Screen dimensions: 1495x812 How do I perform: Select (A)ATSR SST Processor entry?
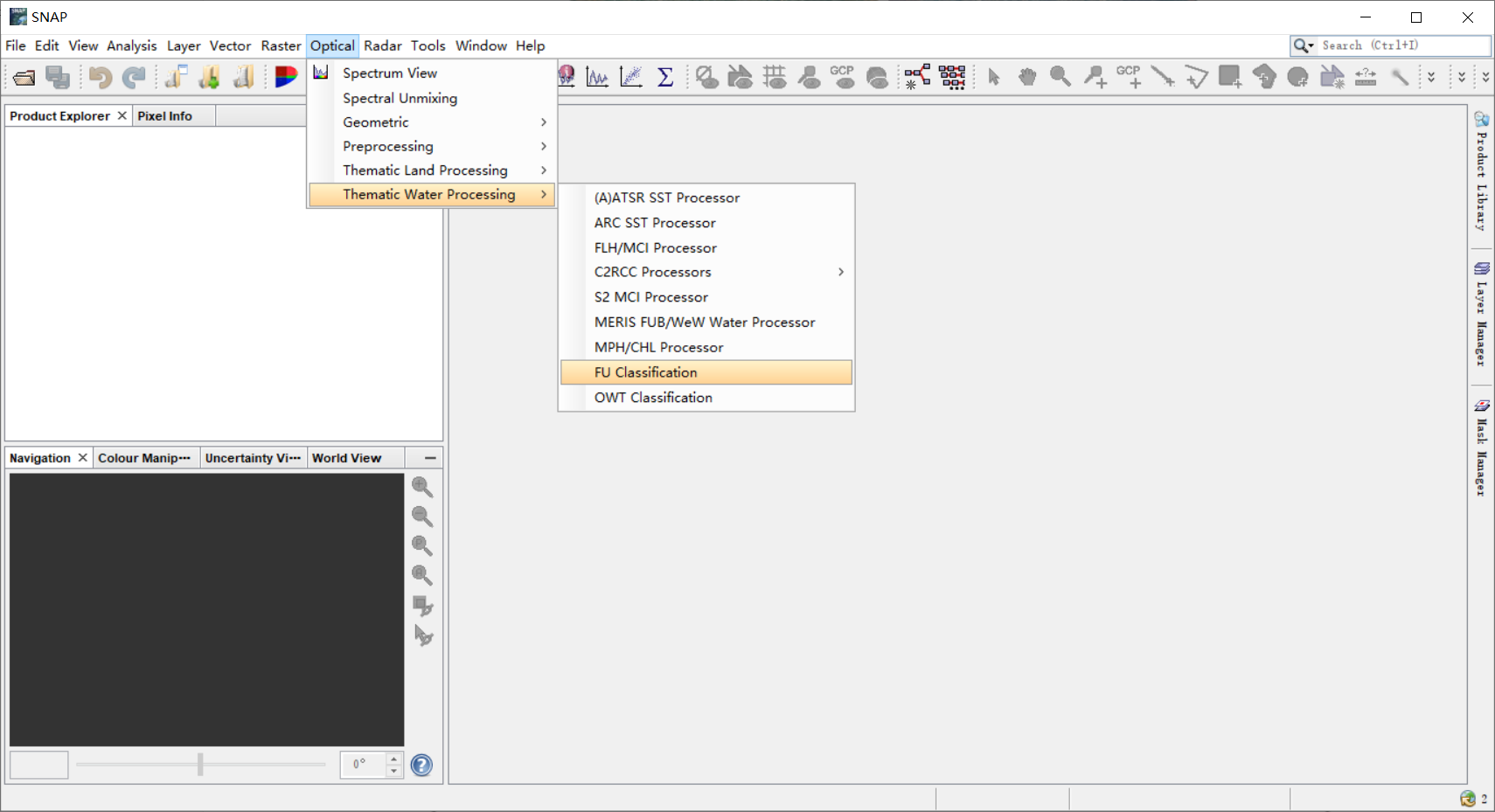click(706, 198)
